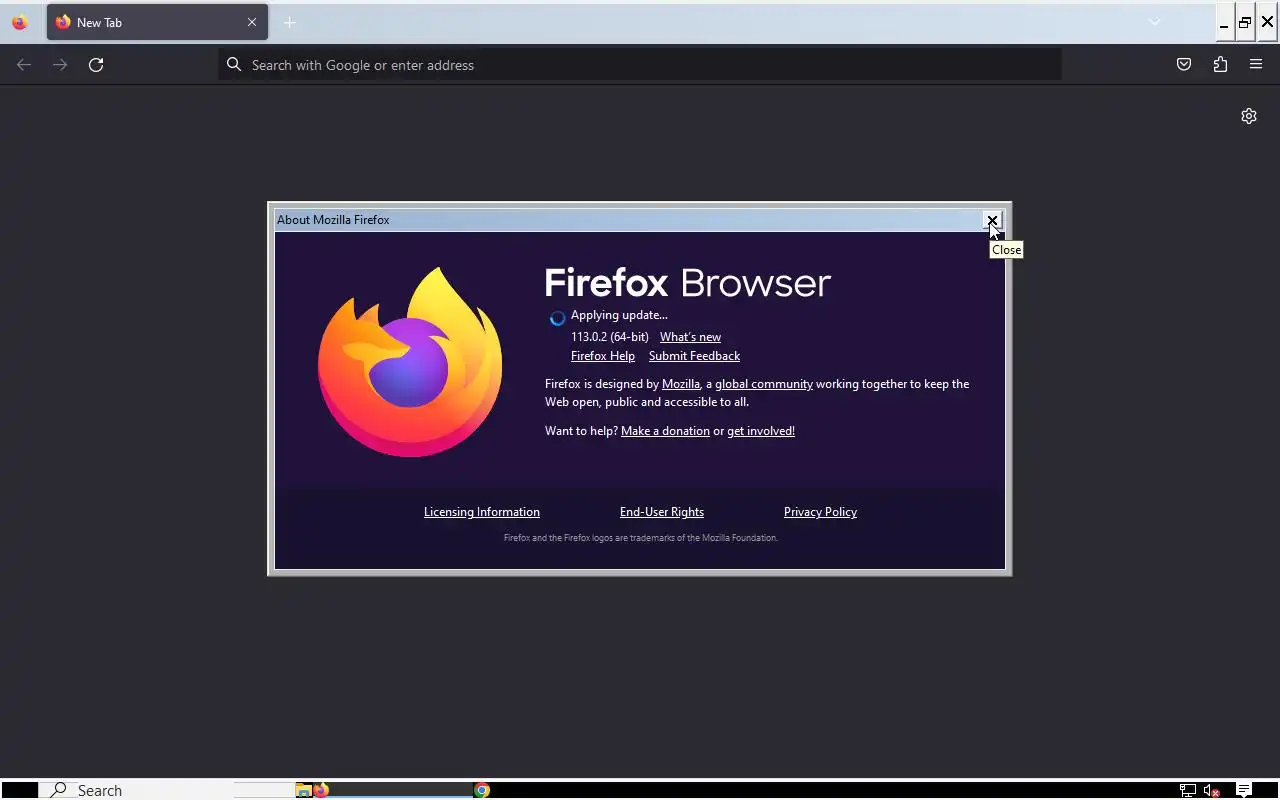Open the new tab personalize gear icon
The height and width of the screenshot is (800, 1280).
click(1249, 116)
